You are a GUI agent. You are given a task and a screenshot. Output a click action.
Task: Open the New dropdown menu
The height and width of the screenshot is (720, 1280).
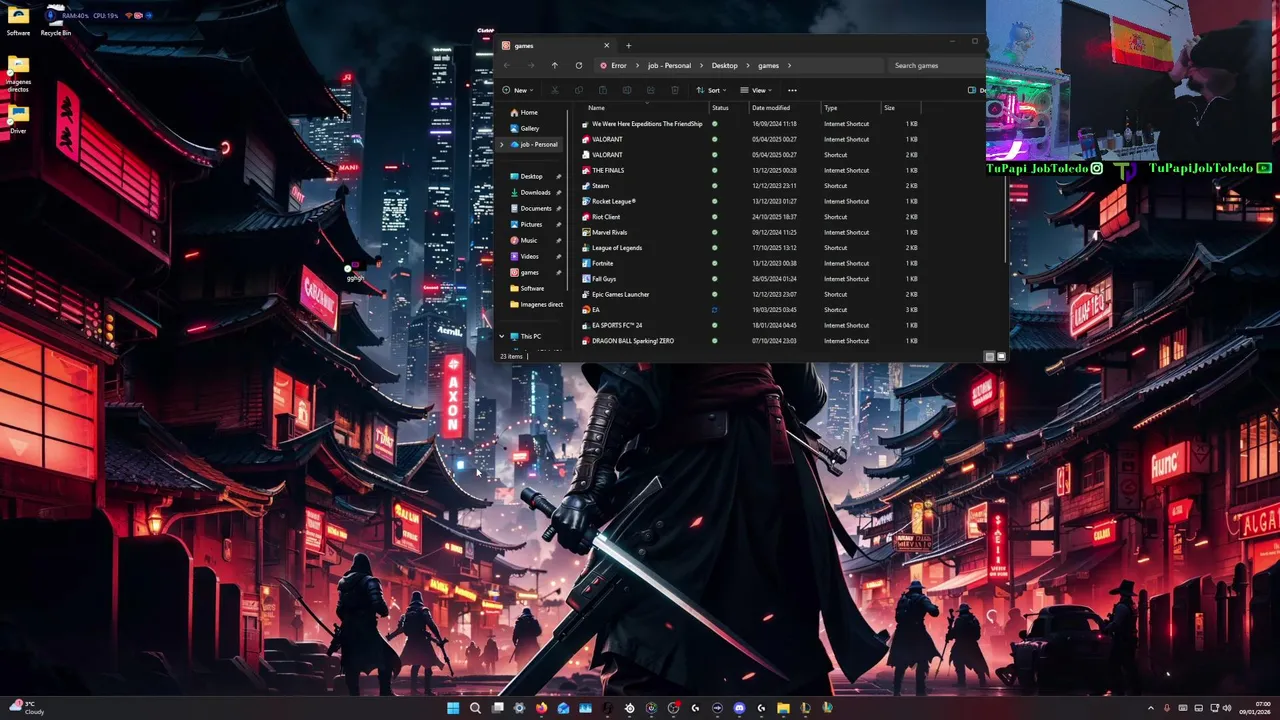pyautogui.click(x=519, y=90)
